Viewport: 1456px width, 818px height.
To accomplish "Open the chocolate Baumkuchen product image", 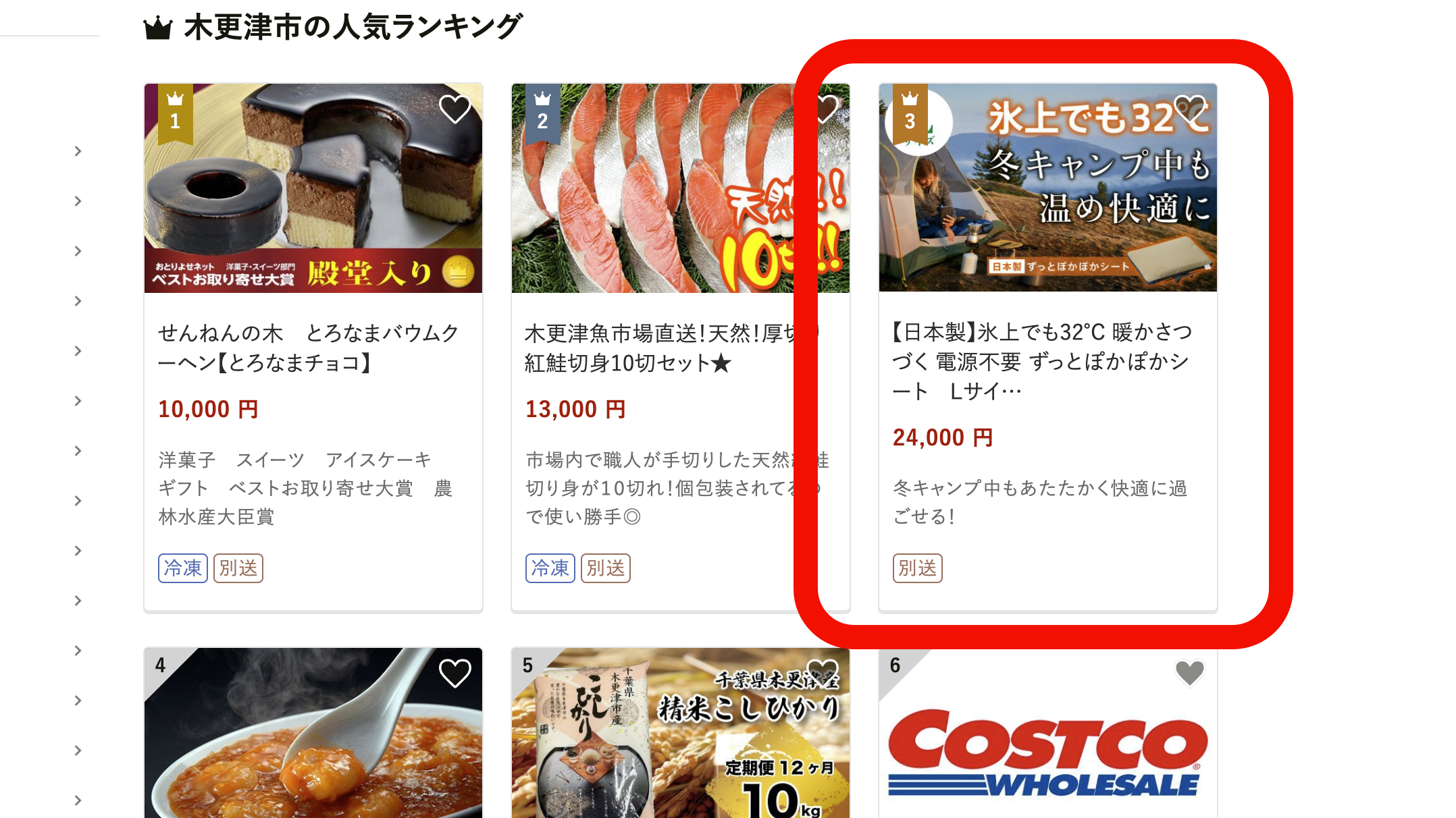I will coord(313,188).
